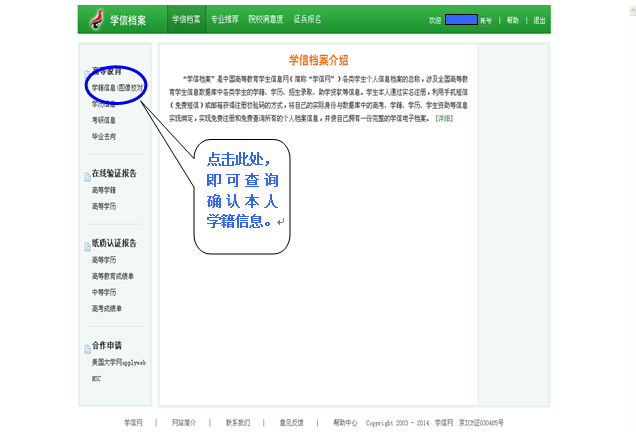This screenshot has width=636, height=445.
Task: Go to the 征兵报名 tab
Action: [x=308, y=19]
